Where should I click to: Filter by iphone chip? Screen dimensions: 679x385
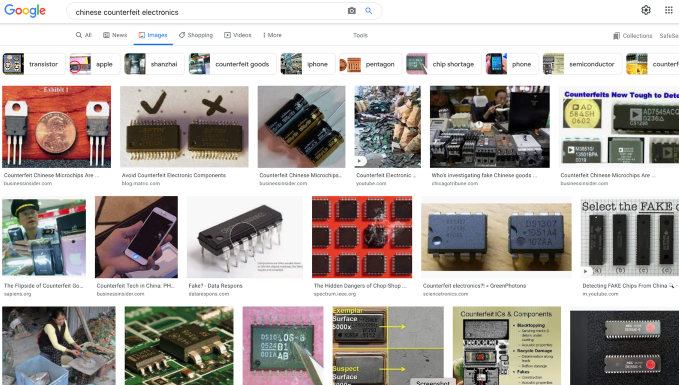click(308, 64)
